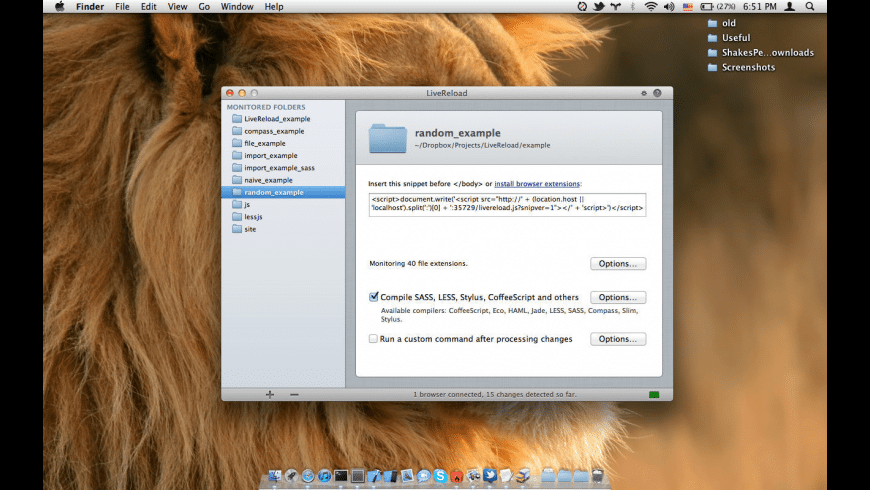Open the Go menu

(x=204, y=7)
